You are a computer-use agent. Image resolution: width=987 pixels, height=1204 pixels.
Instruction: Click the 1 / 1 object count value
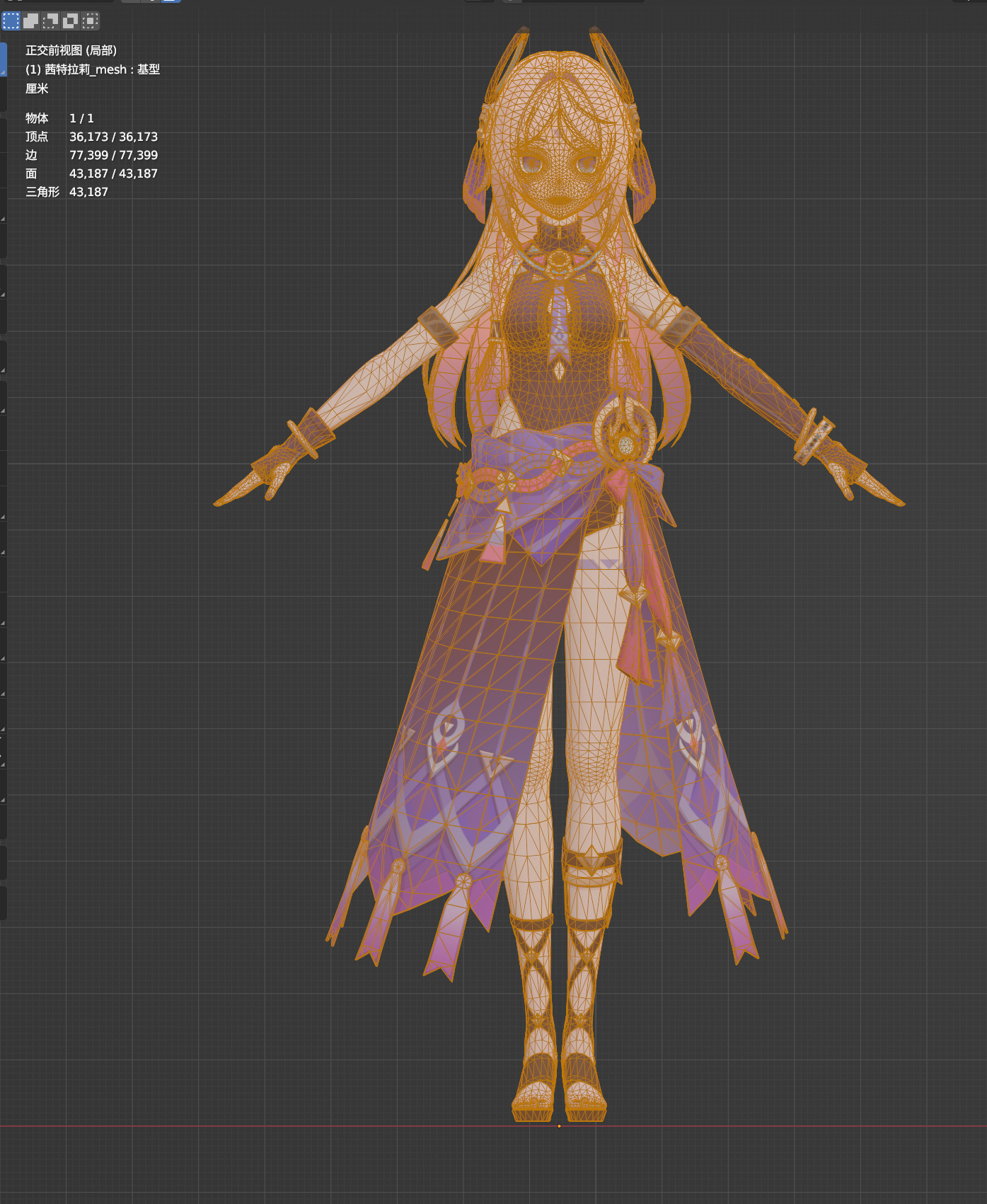(81, 118)
